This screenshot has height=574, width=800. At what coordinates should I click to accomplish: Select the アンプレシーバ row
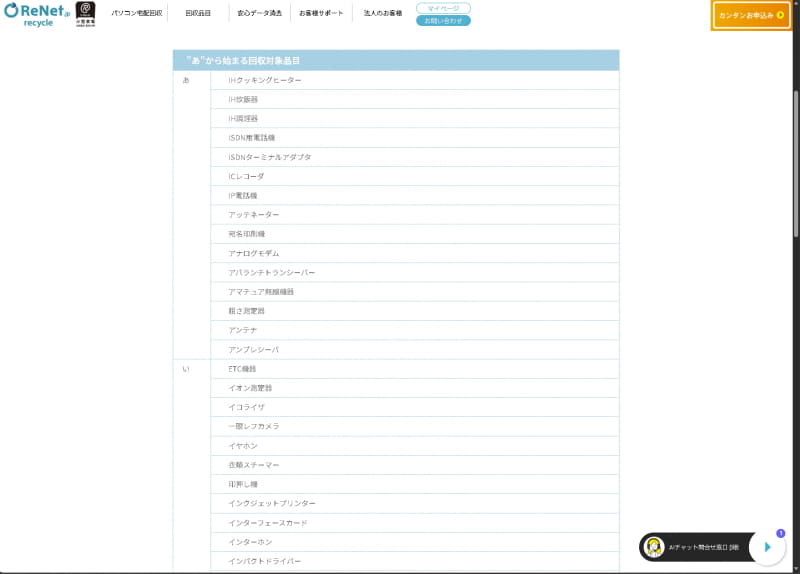point(415,350)
